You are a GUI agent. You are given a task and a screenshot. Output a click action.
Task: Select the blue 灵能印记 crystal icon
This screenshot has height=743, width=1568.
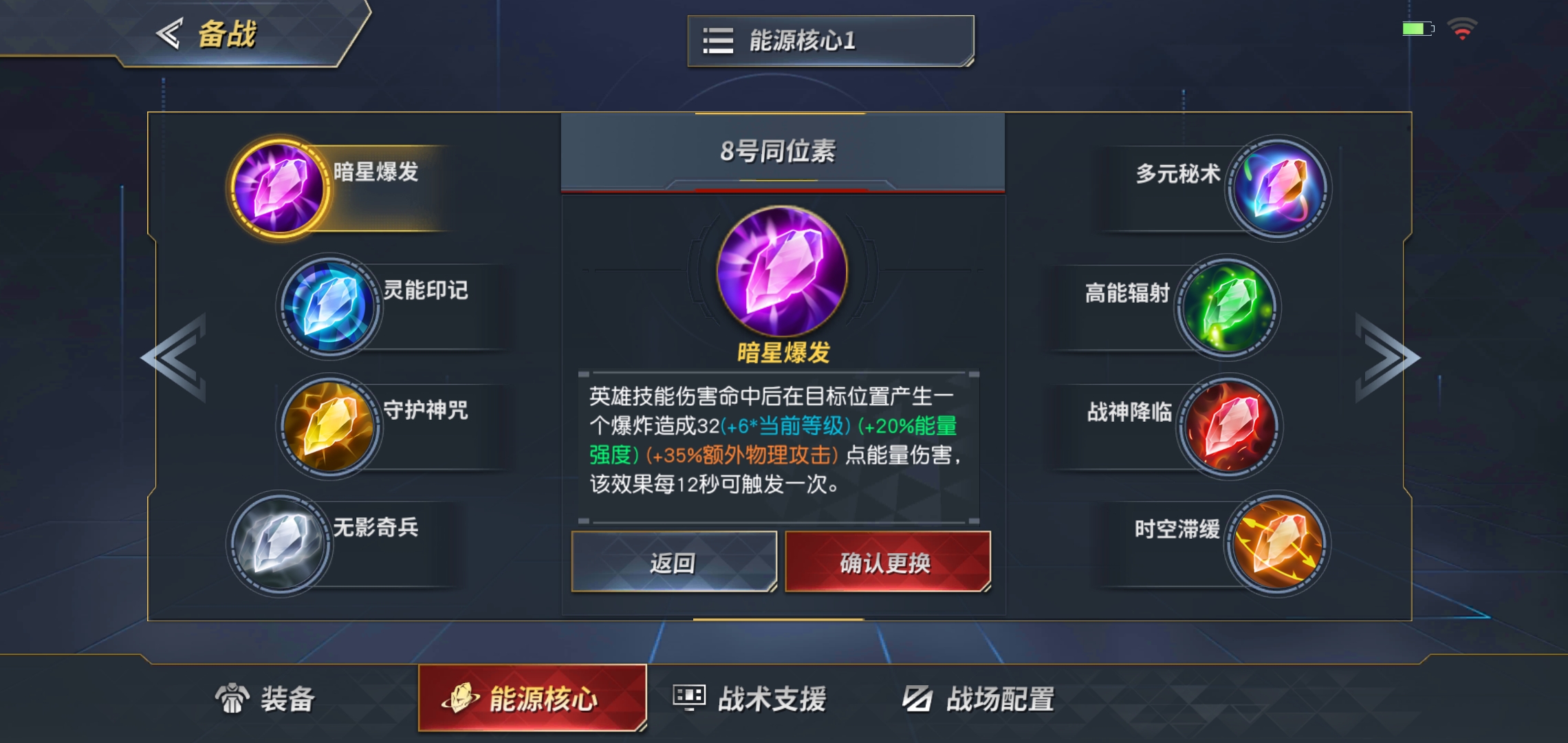[x=329, y=305]
